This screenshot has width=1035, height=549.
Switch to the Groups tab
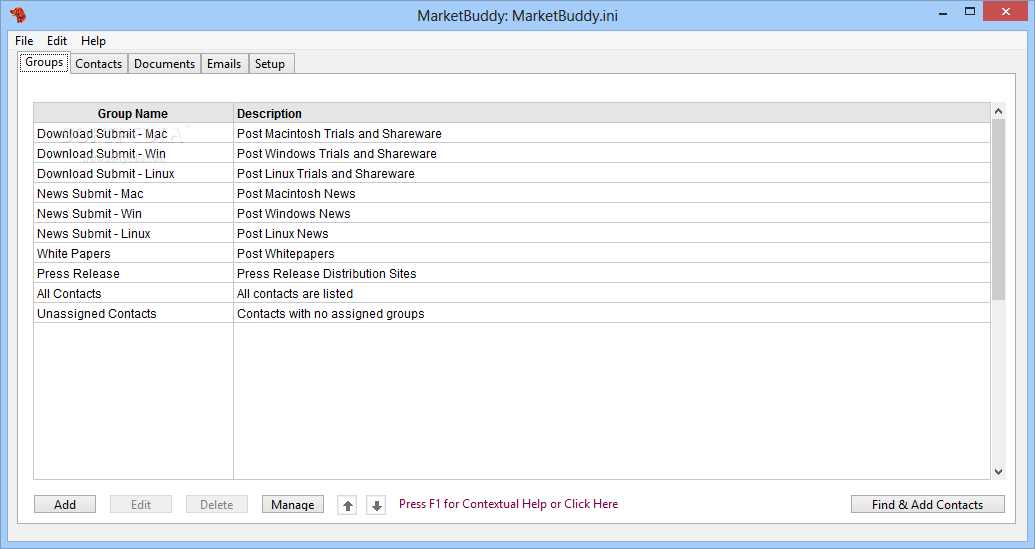click(44, 63)
